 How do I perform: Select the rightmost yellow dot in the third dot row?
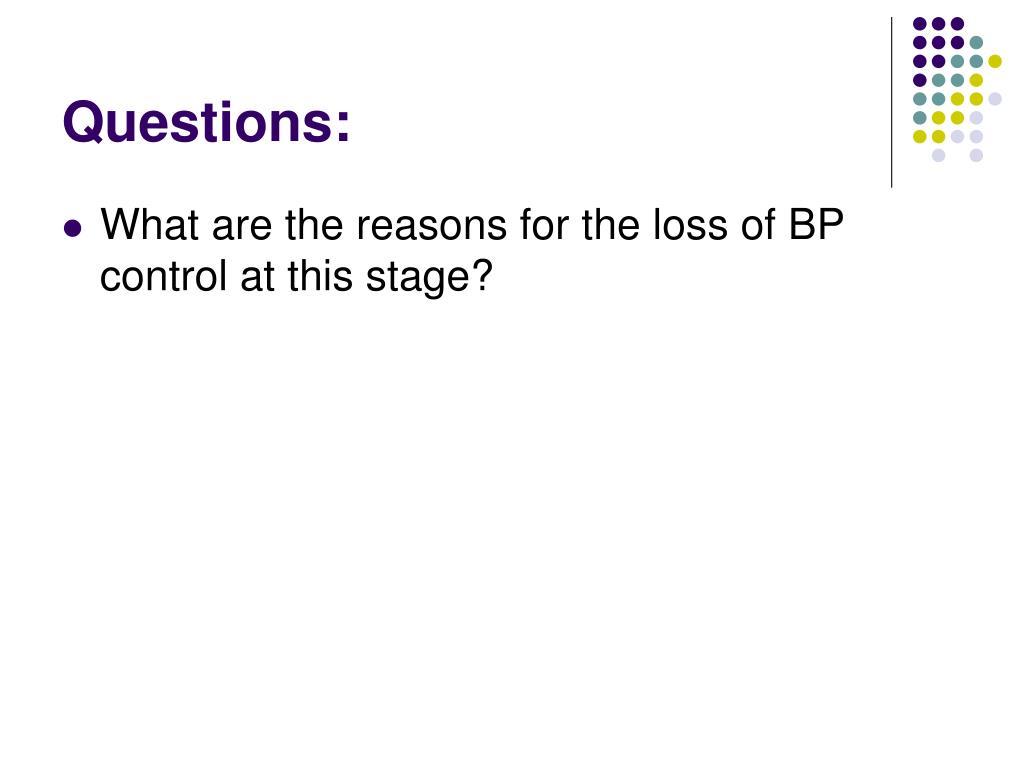coord(995,61)
